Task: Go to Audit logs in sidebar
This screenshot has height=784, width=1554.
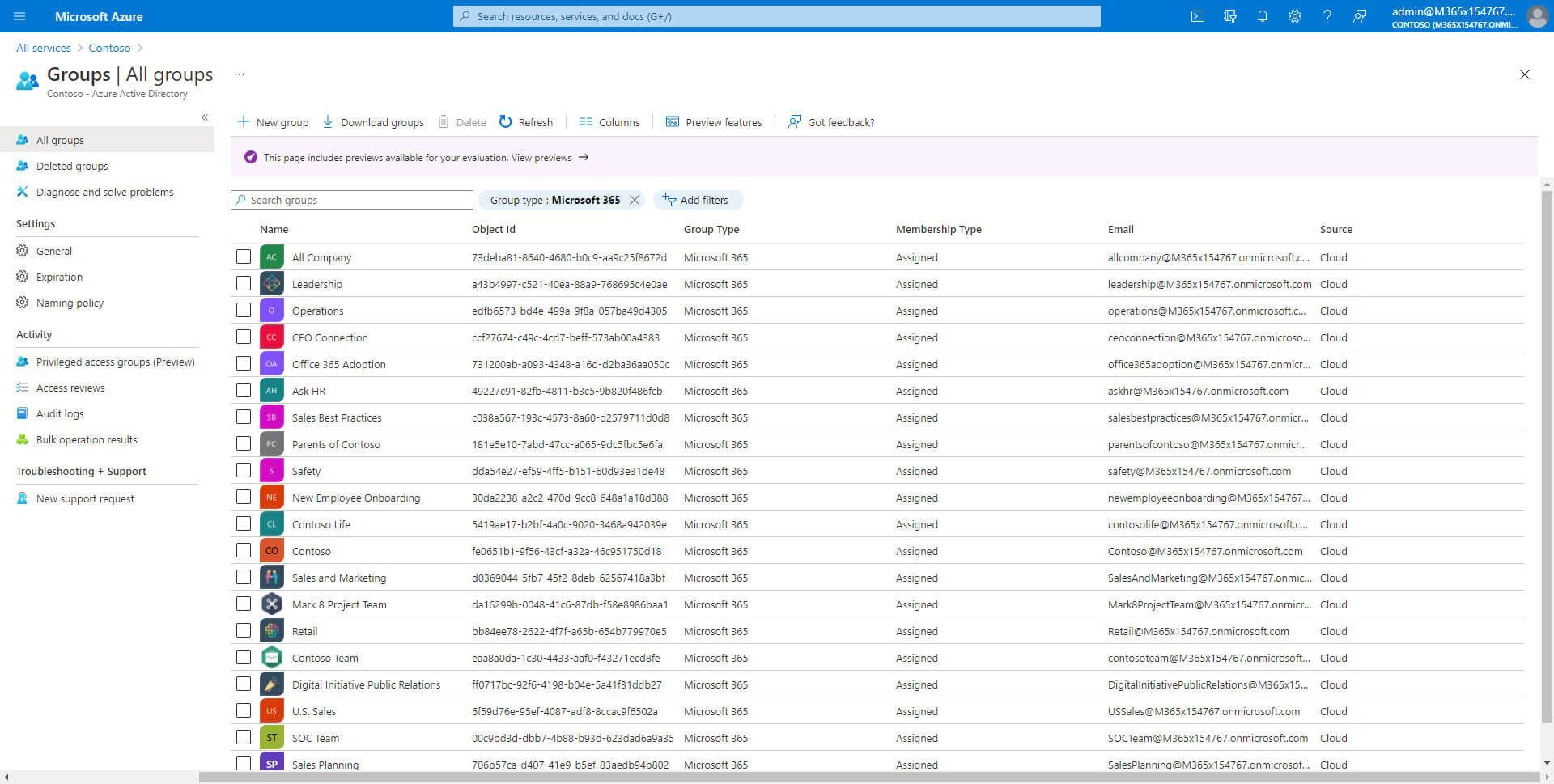Action: click(x=60, y=413)
